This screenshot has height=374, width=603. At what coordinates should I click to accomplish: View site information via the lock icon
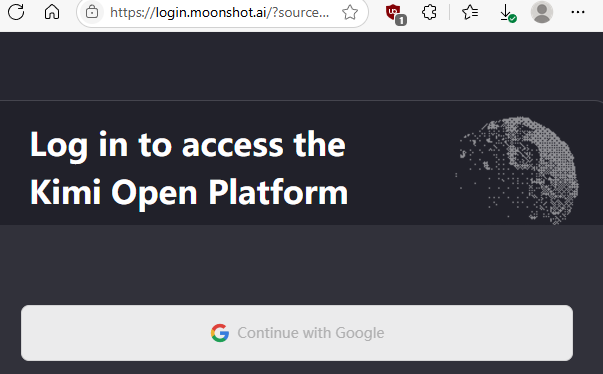coord(92,12)
